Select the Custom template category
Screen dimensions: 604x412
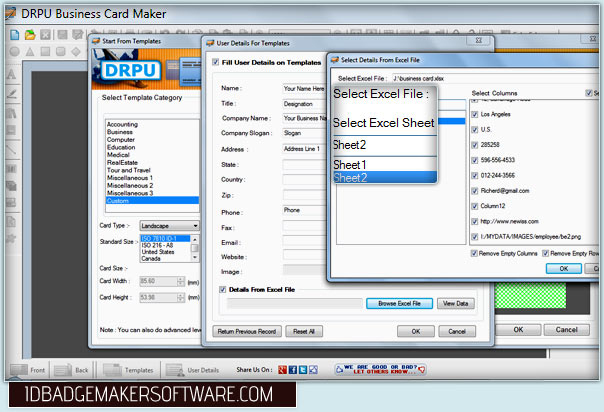click(152, 201)
